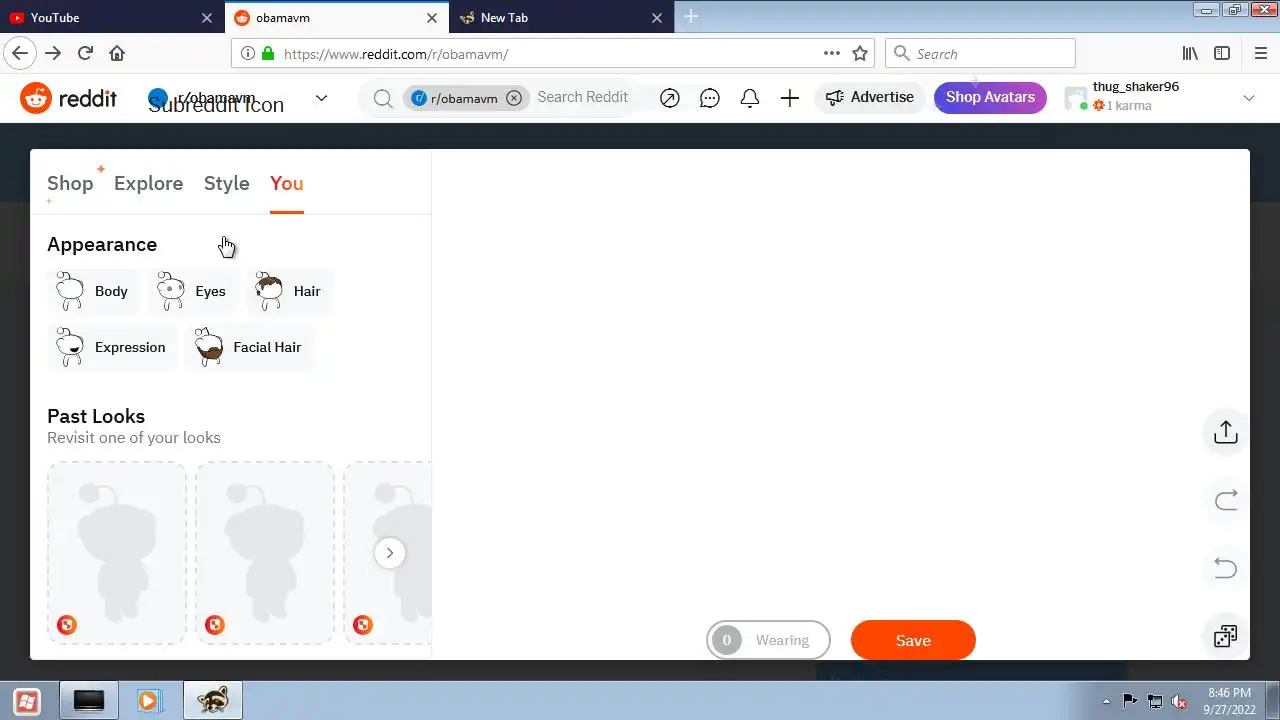Switch to the YouTube browser tab
This screenshot has width=1280, height=720.
click(110, 18)
